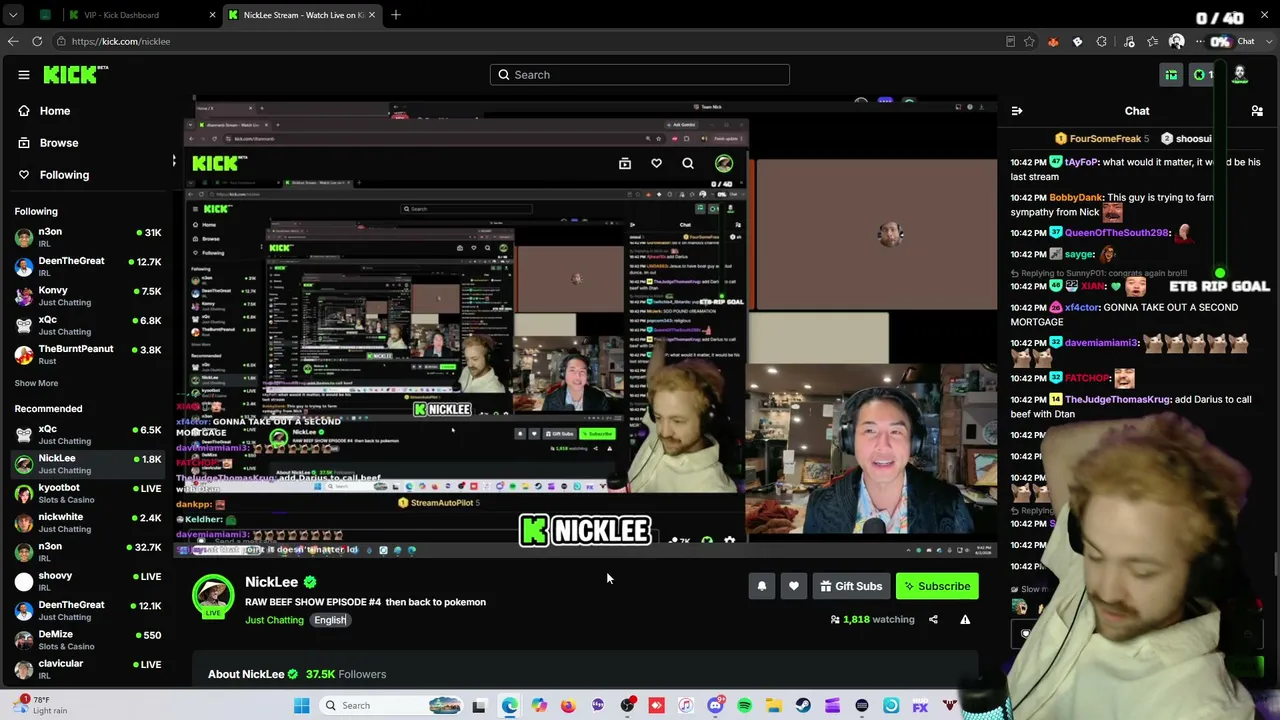1280x720 pixels.
Task: Report the stream with the warning icon
Action: pyautogui.click(x=965, y=620)
